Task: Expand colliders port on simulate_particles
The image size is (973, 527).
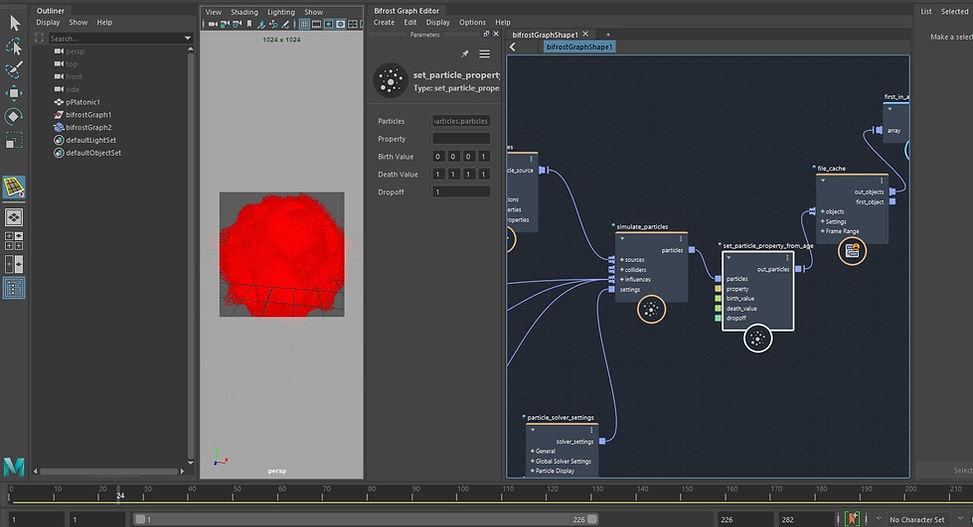Action: 622,270
